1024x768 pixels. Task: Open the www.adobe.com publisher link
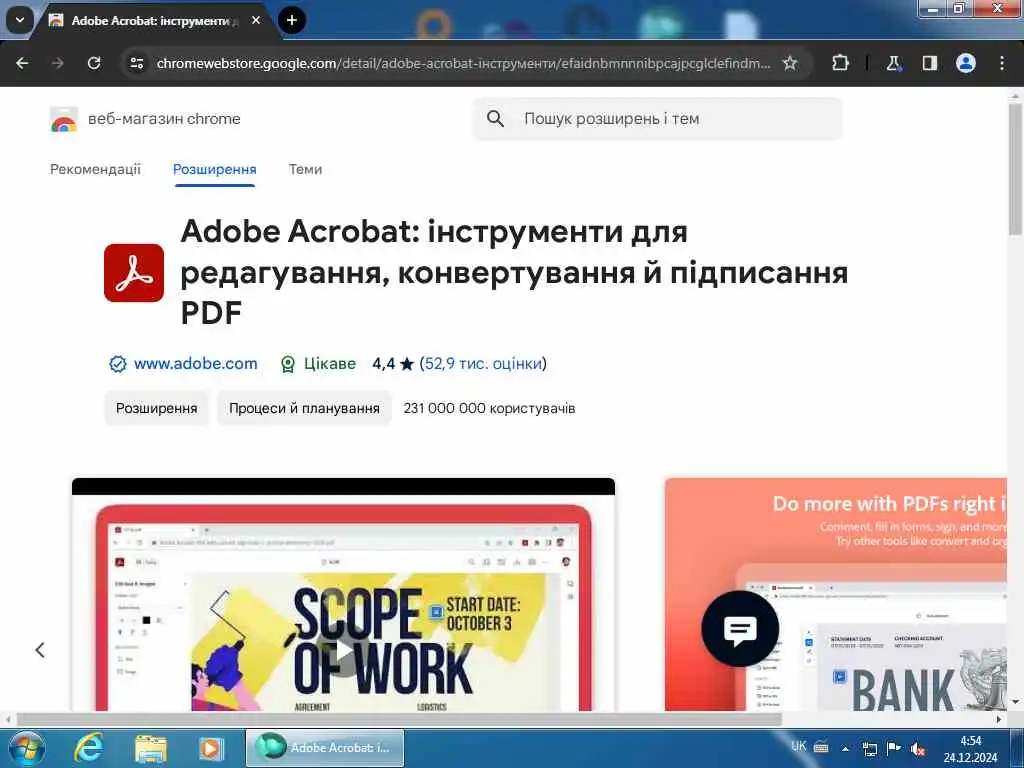tap(195, 363)
